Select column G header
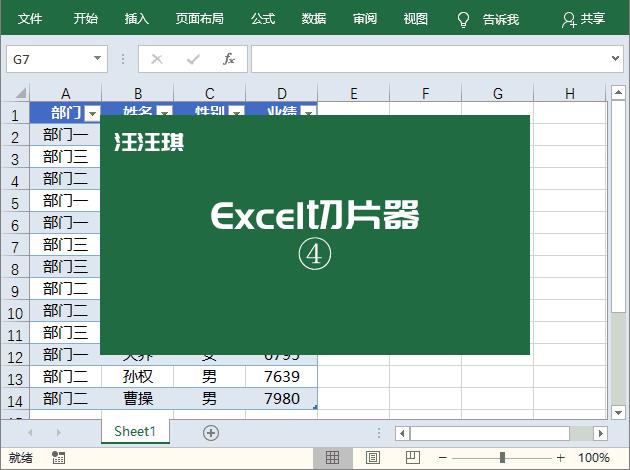The width and height of the screenshot is (630, 470). pos(497,94)
